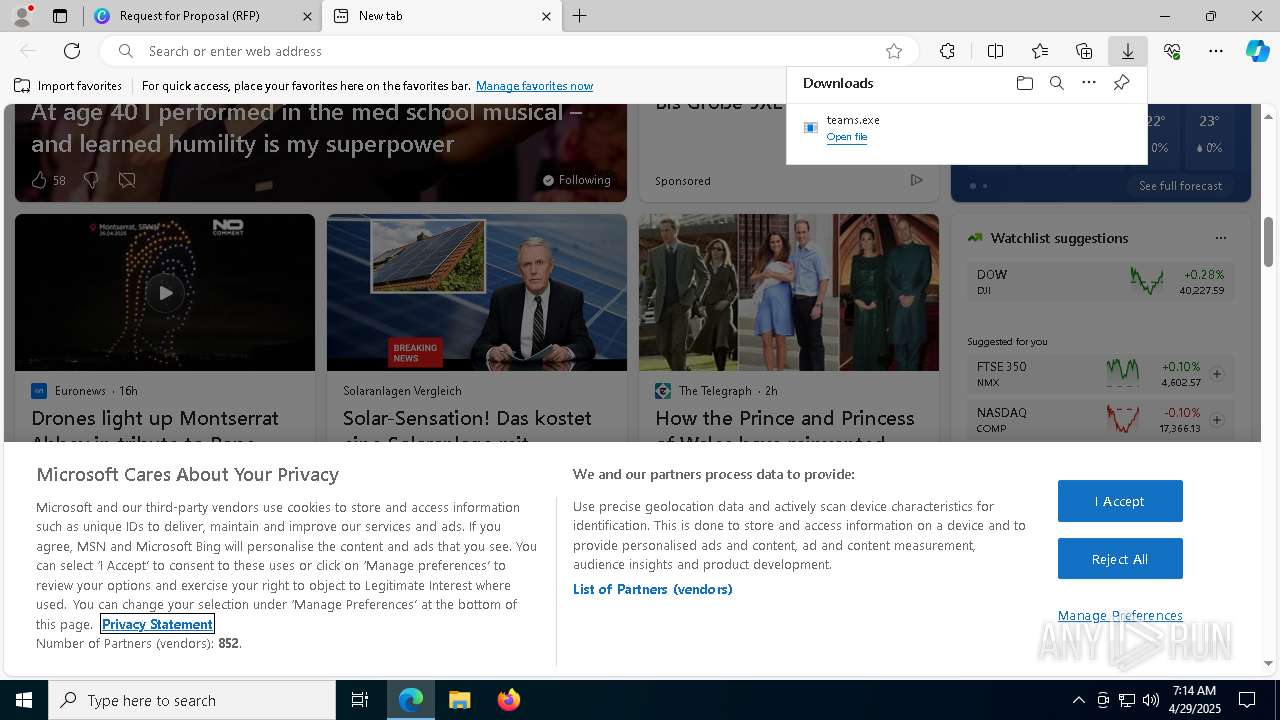Refresh the current page
The width and height of the screenshot is (1280, 720).
72,51
